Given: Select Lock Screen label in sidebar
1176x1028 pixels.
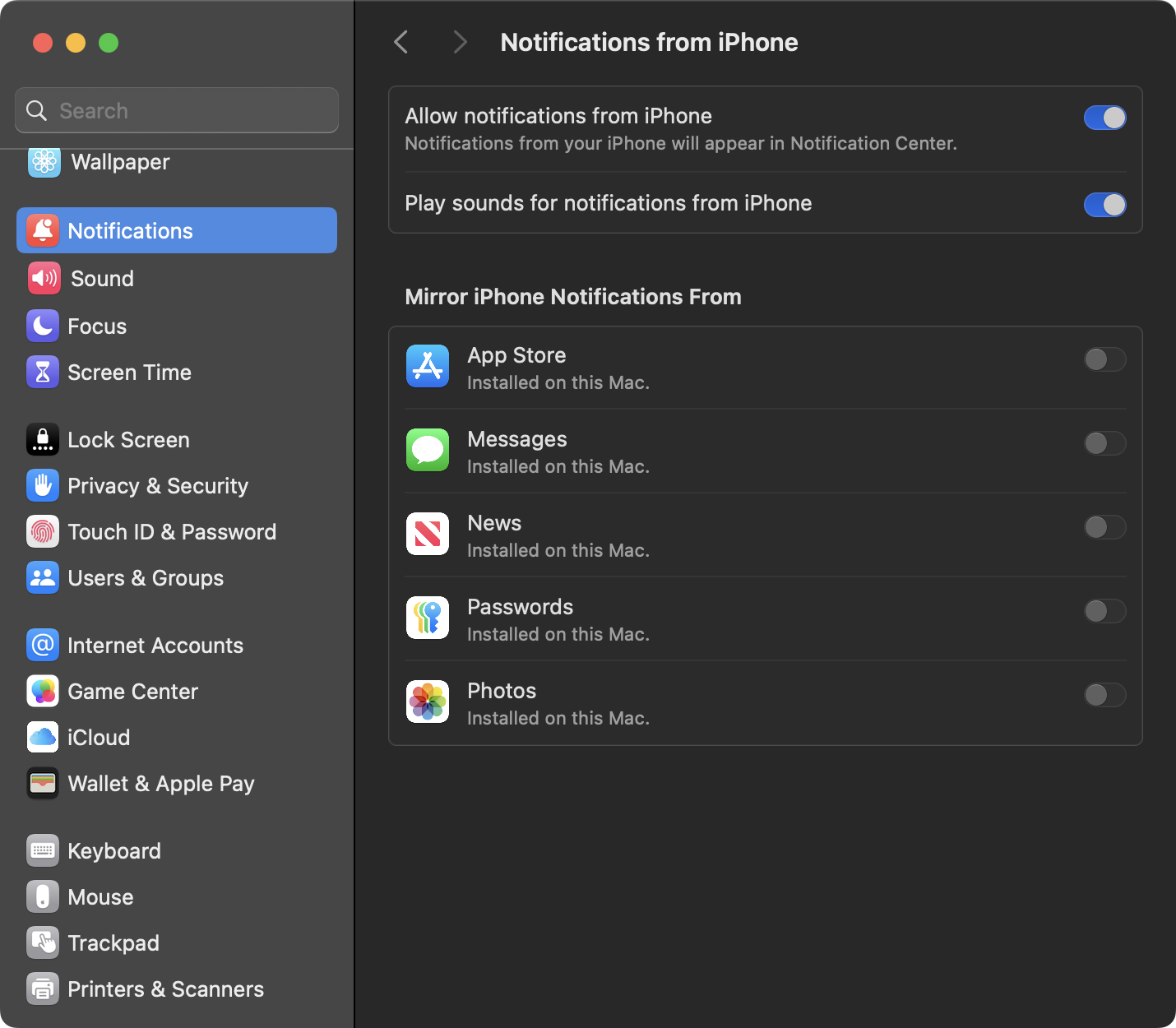Looking at the screenshot, I should point(128,440).
